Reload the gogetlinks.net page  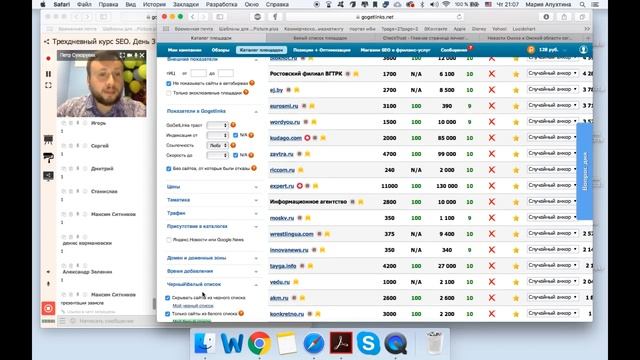point(459,17)
